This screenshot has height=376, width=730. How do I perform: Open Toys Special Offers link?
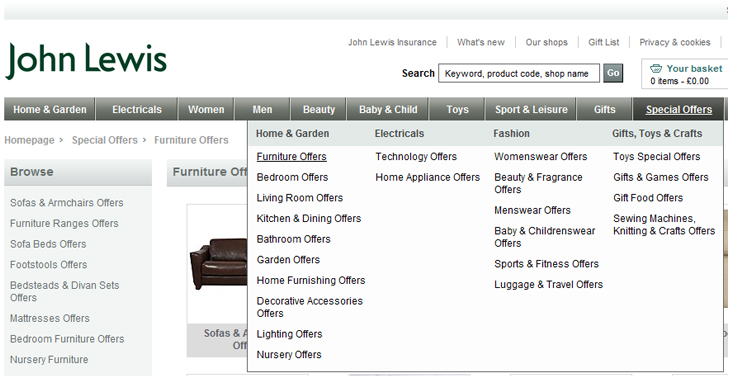pos(656,157)
